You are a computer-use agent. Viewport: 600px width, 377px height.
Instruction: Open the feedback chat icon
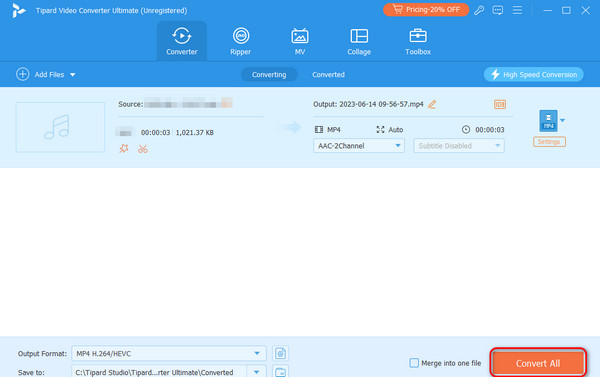[497, 10]
